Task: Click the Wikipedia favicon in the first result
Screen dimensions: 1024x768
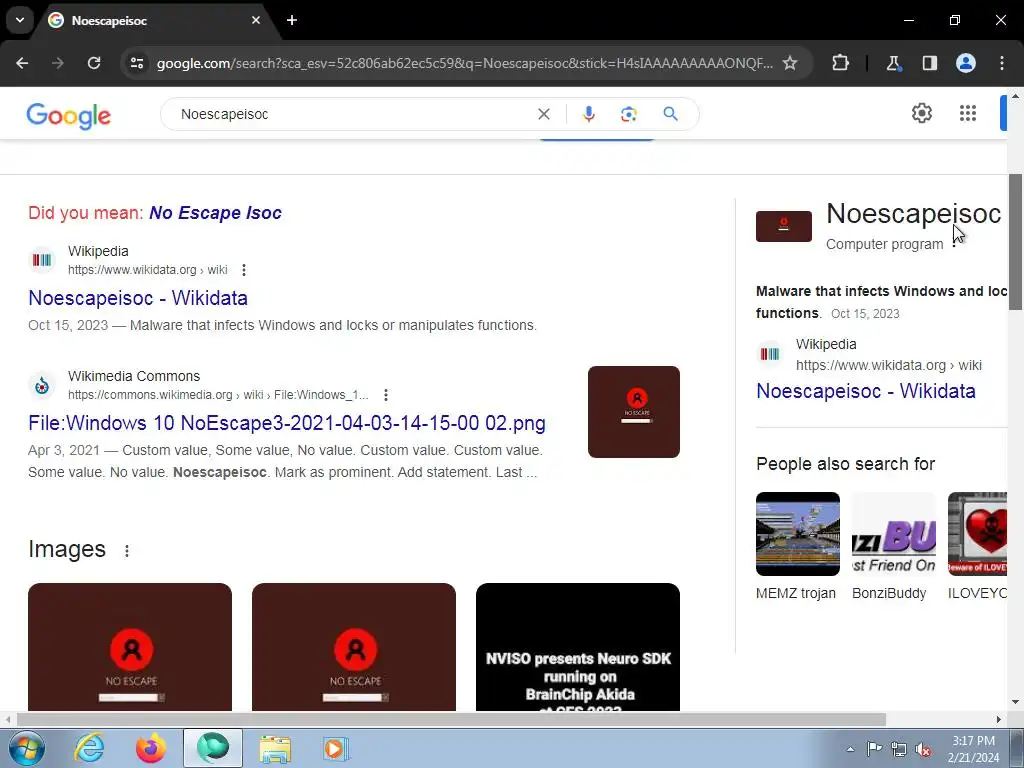Action: tap(42, 260)
